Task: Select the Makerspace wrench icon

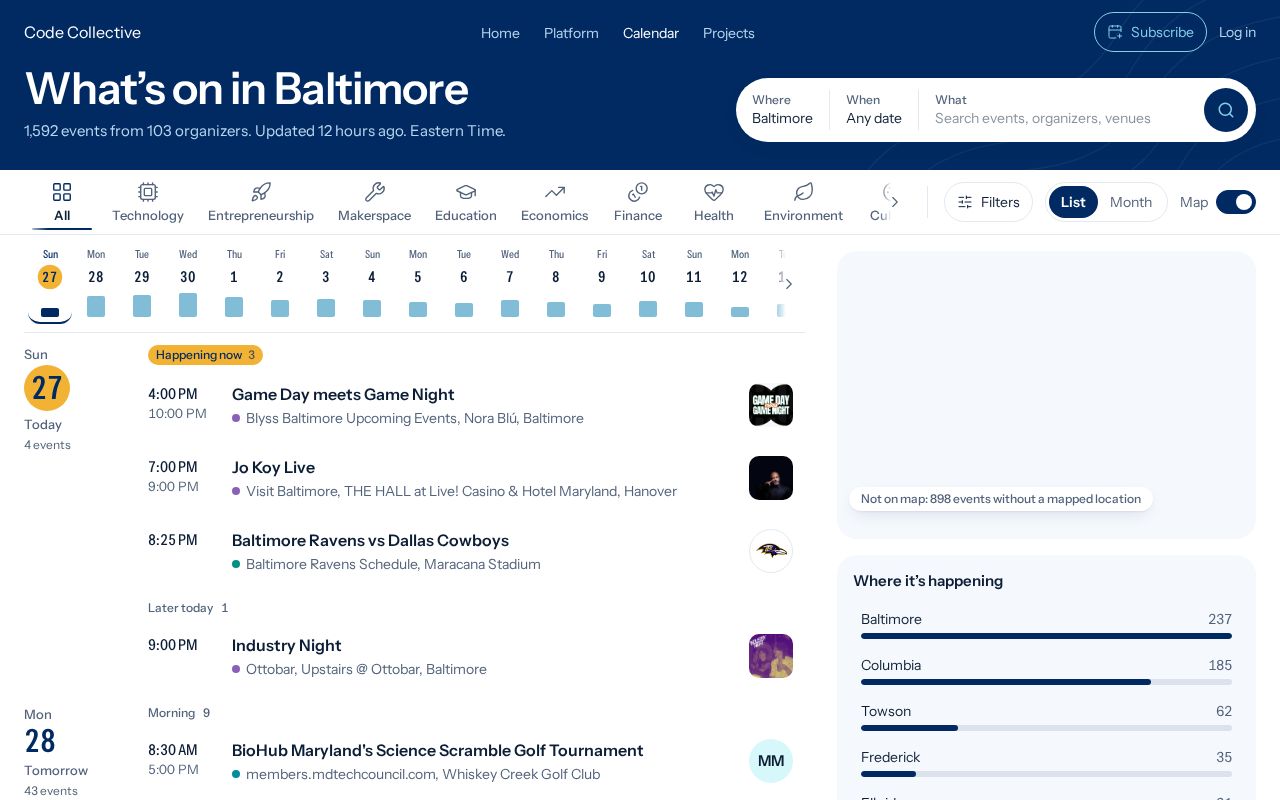Action: (375, 192)
